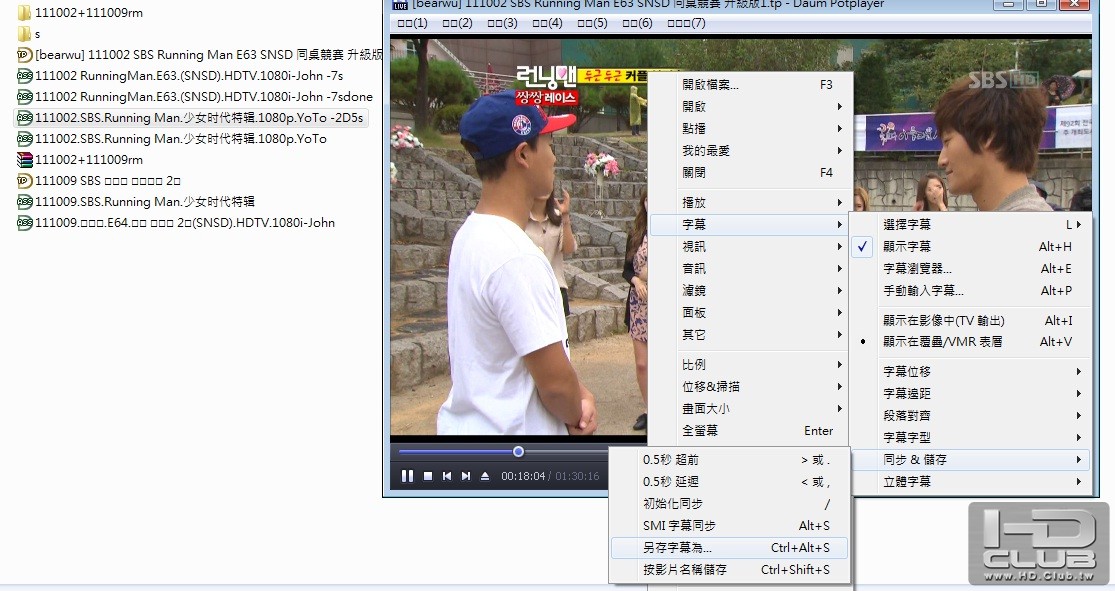Screen dimensions: 1115x591
Task: Open 畫面大小 submenu
Action: coord(750,408)
